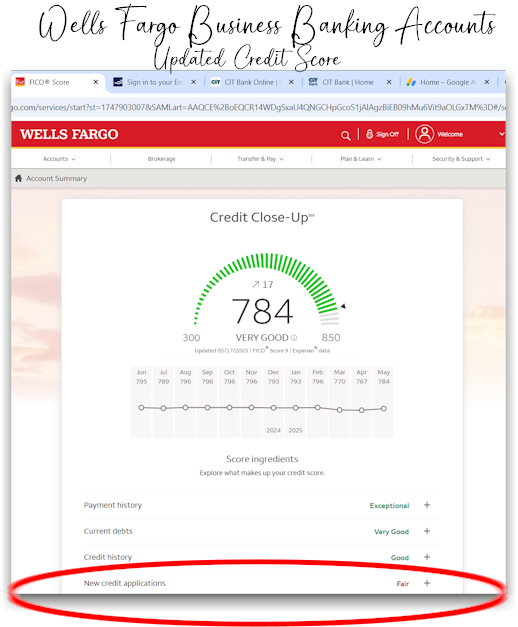Click the FICO Score tab favicon

tap(20, 82)
